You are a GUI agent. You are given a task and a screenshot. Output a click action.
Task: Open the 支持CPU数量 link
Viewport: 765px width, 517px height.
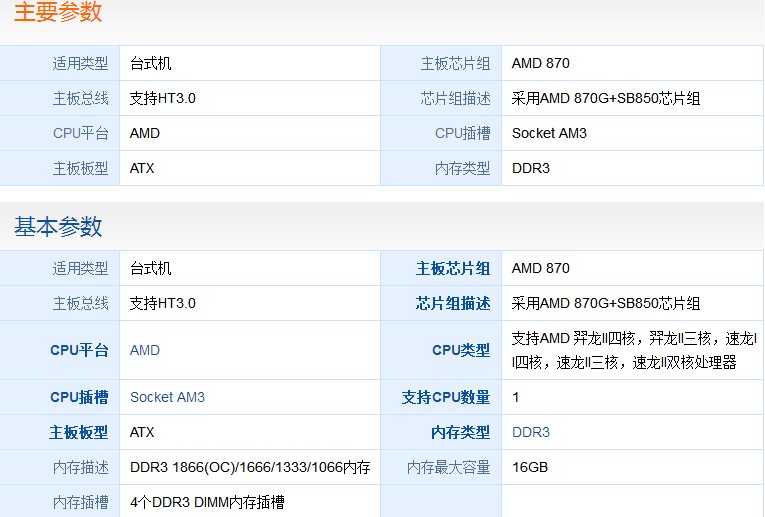tap(446, 397)
